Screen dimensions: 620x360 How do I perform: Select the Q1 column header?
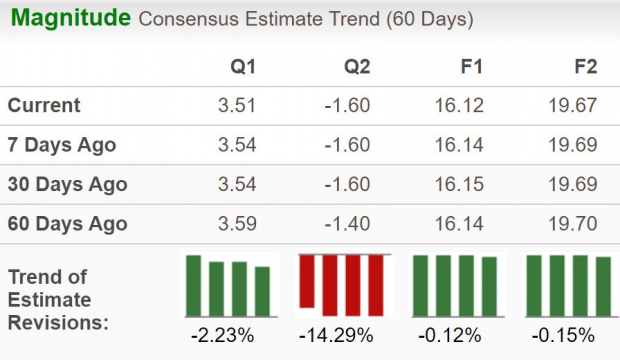(243, 66)
